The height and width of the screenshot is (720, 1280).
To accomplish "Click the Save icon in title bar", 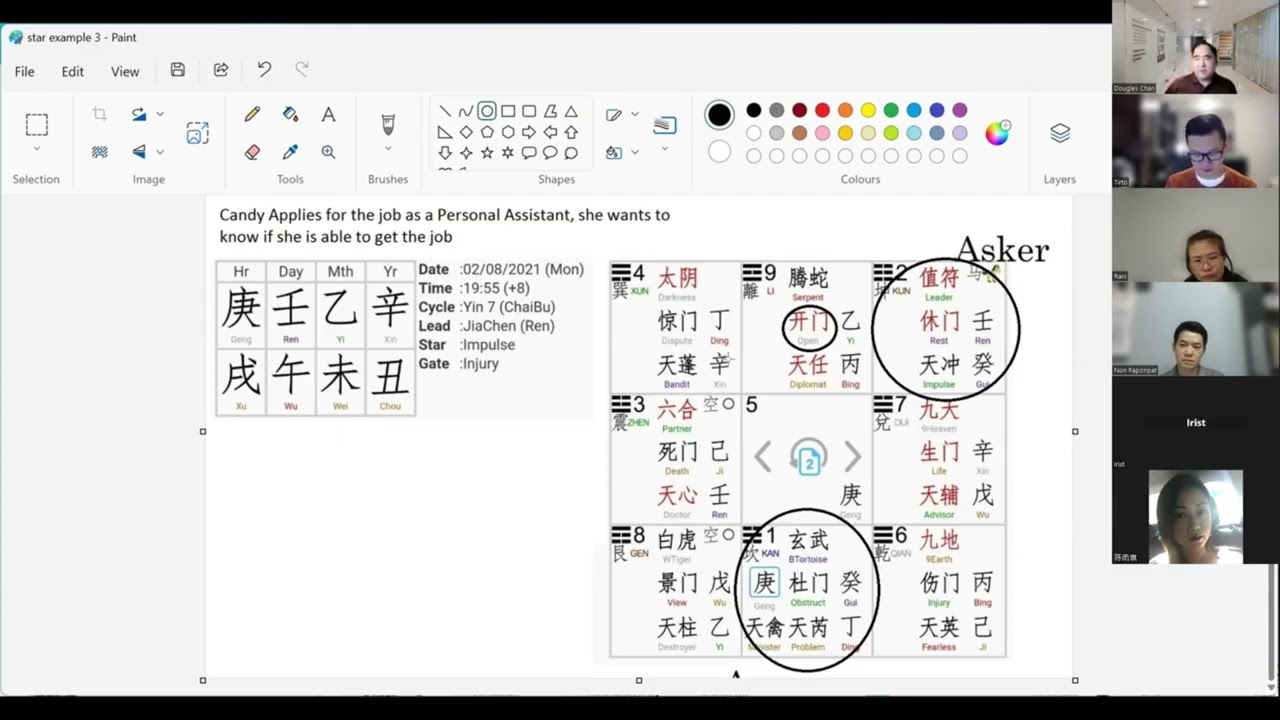I will (x=177, y=70).
